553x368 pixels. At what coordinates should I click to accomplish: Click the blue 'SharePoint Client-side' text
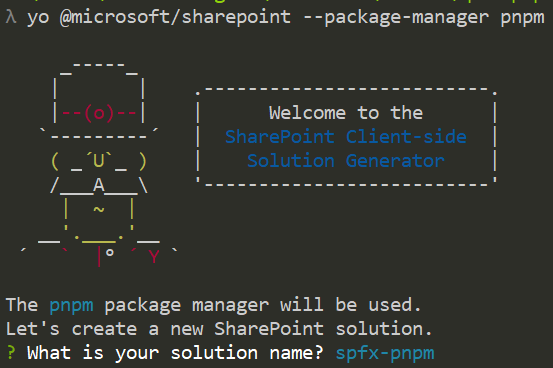click(x=346, y=137)
